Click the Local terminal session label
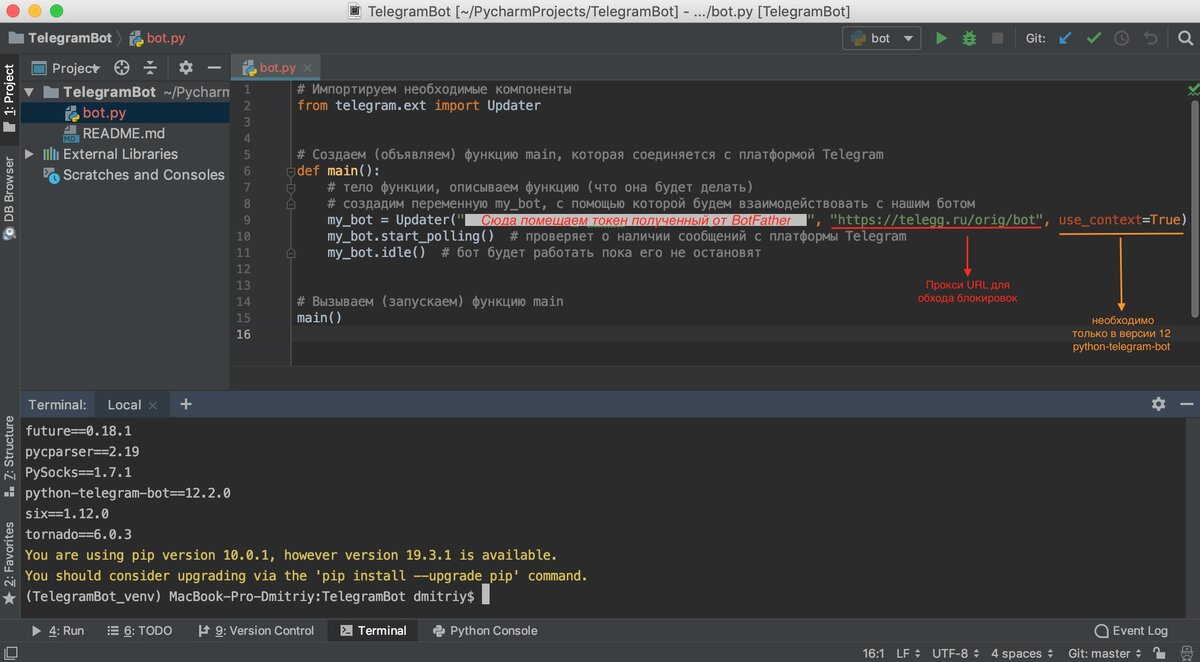Viewport: 1200px width, 662px height. click(124, 403)
